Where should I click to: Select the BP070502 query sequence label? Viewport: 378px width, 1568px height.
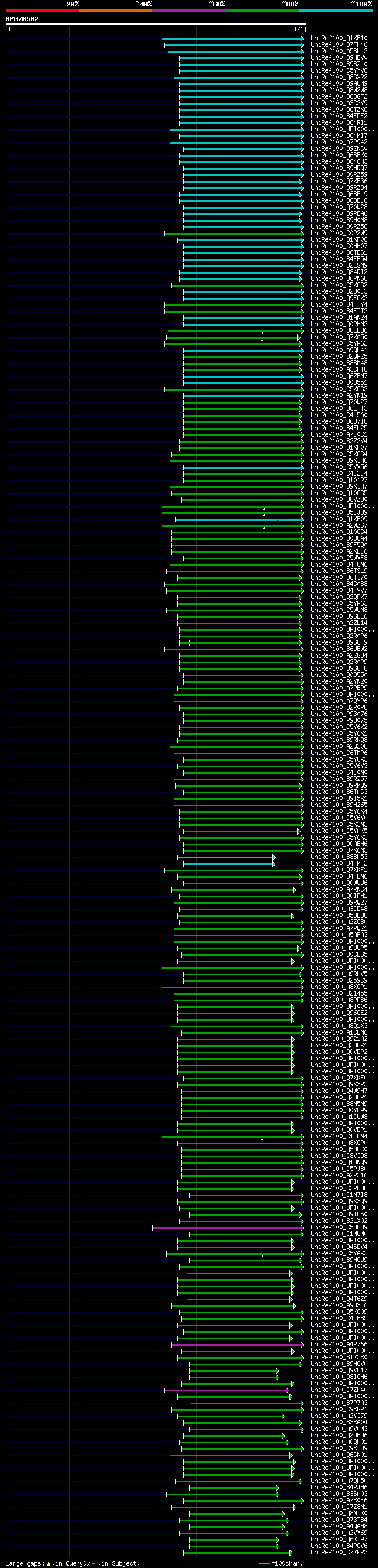[x=22, y=19]
